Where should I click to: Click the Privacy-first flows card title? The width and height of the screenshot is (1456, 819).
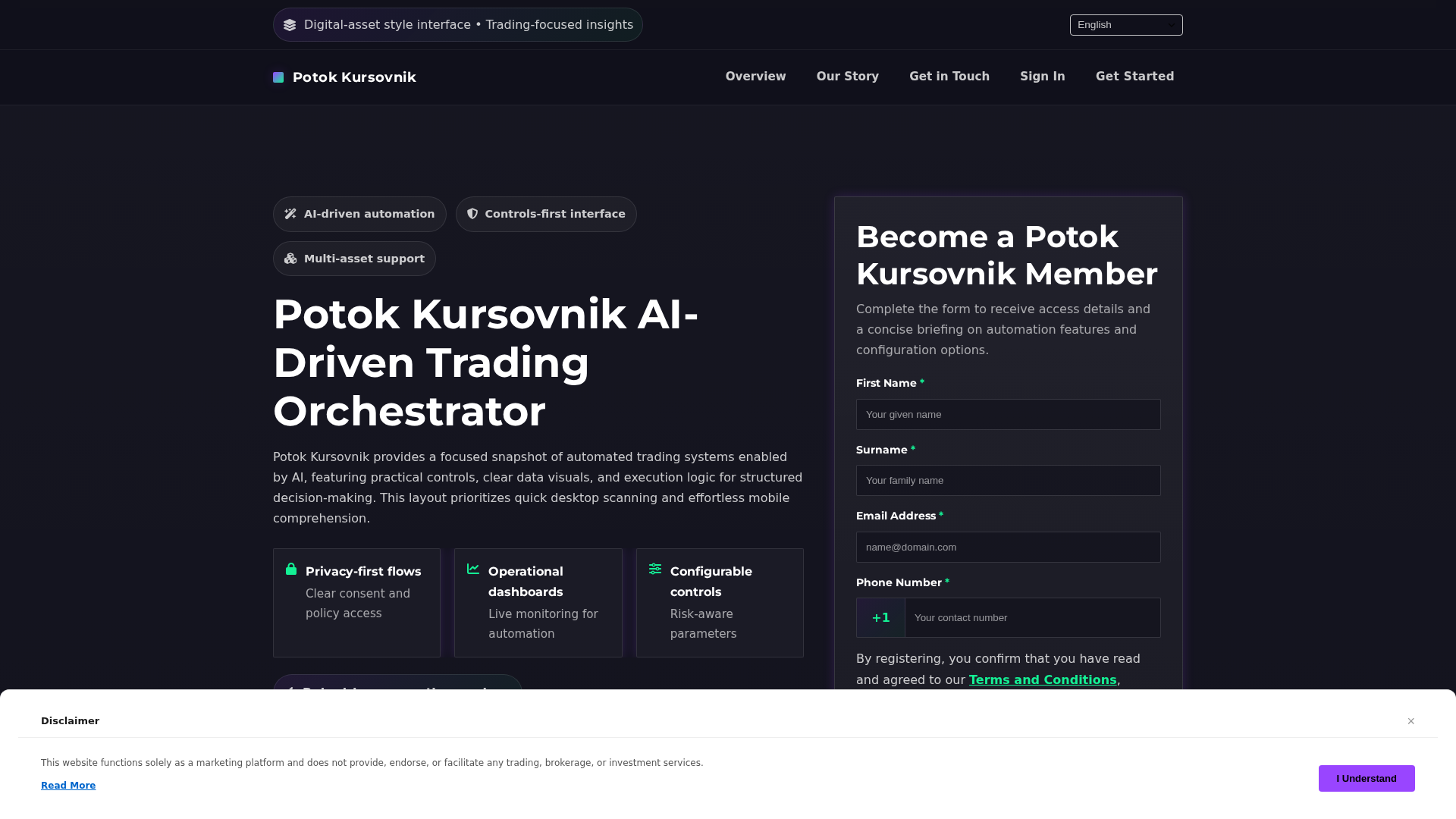pyautogui.click(x=363, y=572)
